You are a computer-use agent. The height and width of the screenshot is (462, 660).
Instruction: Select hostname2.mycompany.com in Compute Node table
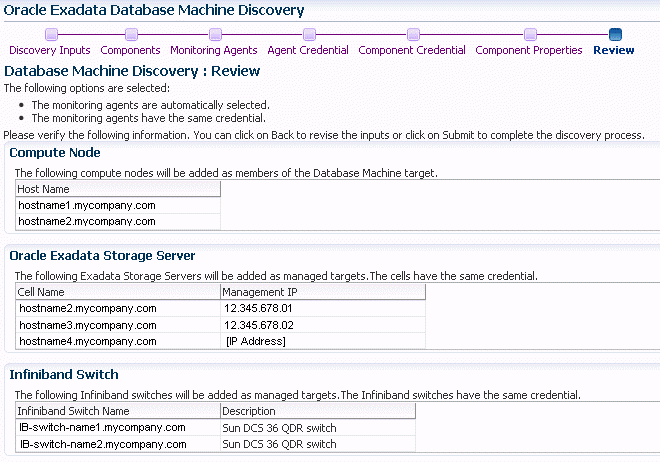(x=118, y=221)
